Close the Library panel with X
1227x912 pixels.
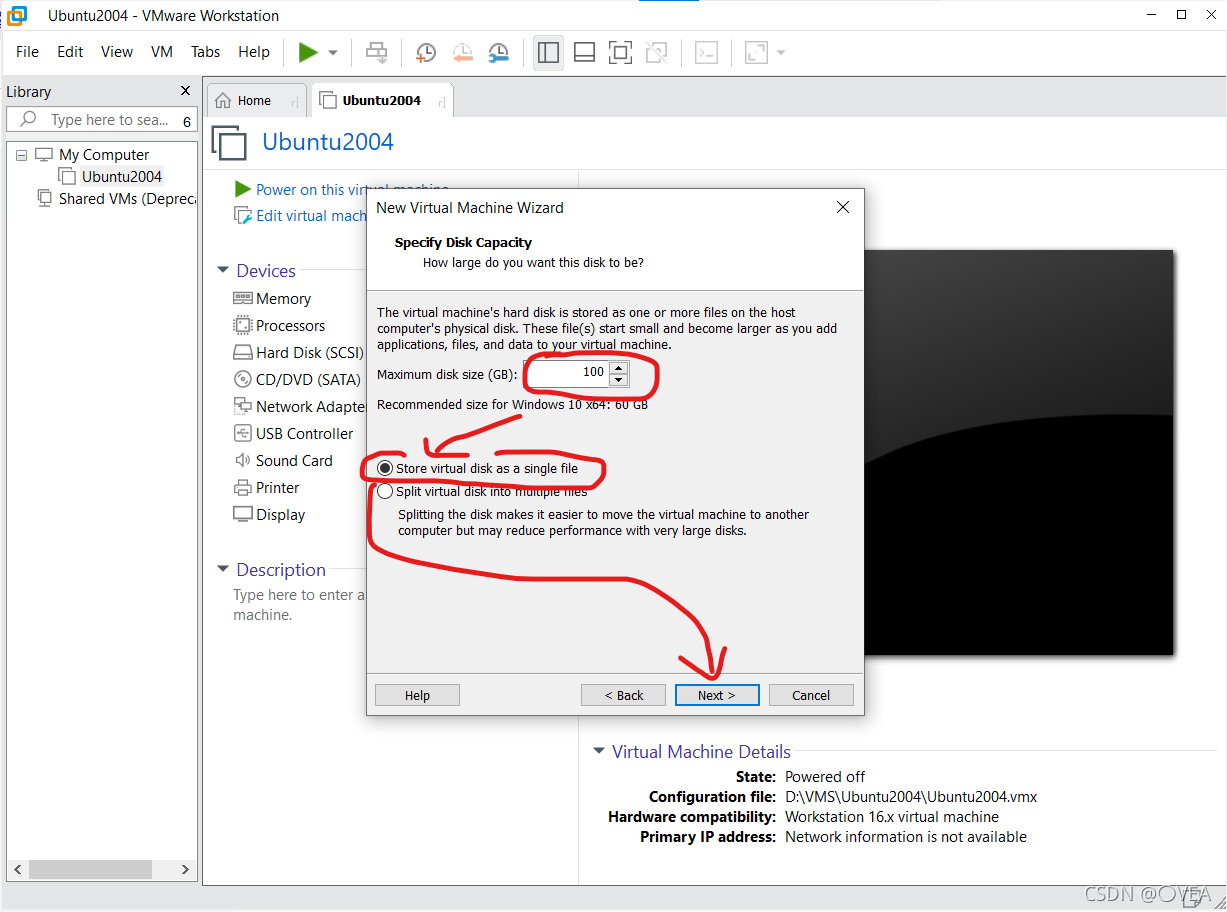click(x=185, y=91)
